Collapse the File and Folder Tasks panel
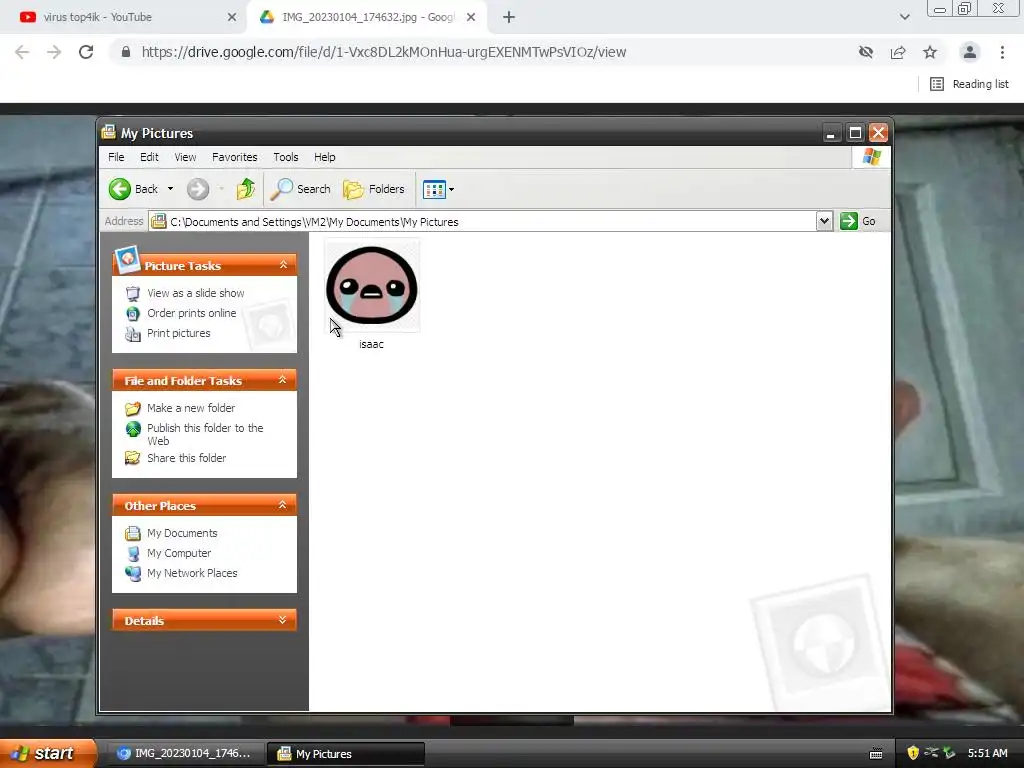The width and height of the screenshot is (1024, 768). 283,380
